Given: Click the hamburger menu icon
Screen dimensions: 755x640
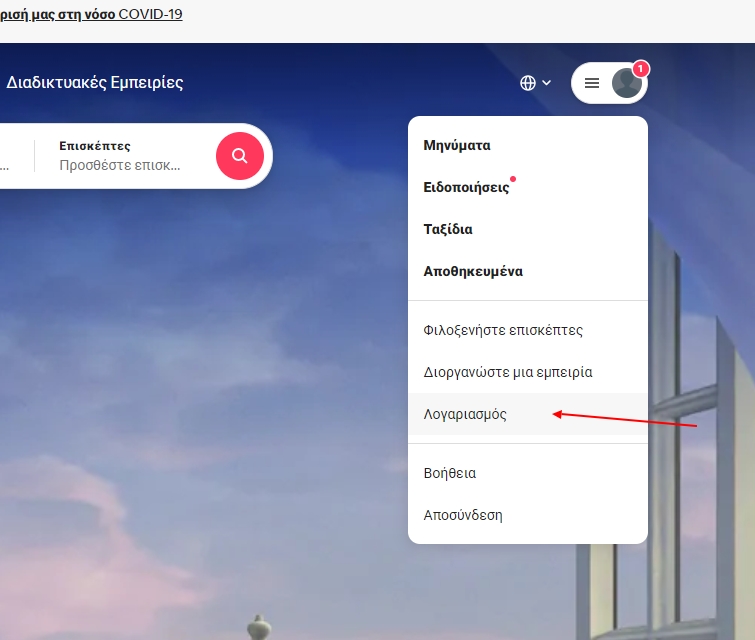Looking at the screenshot, I should tap(592, 83).
